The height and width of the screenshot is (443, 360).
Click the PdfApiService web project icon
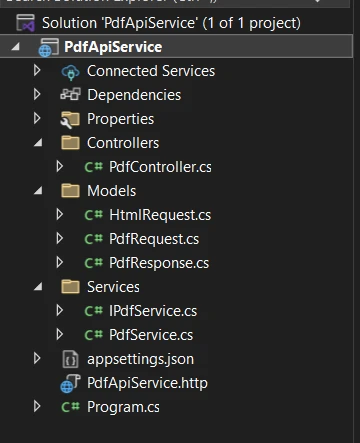tap(49, 47)
